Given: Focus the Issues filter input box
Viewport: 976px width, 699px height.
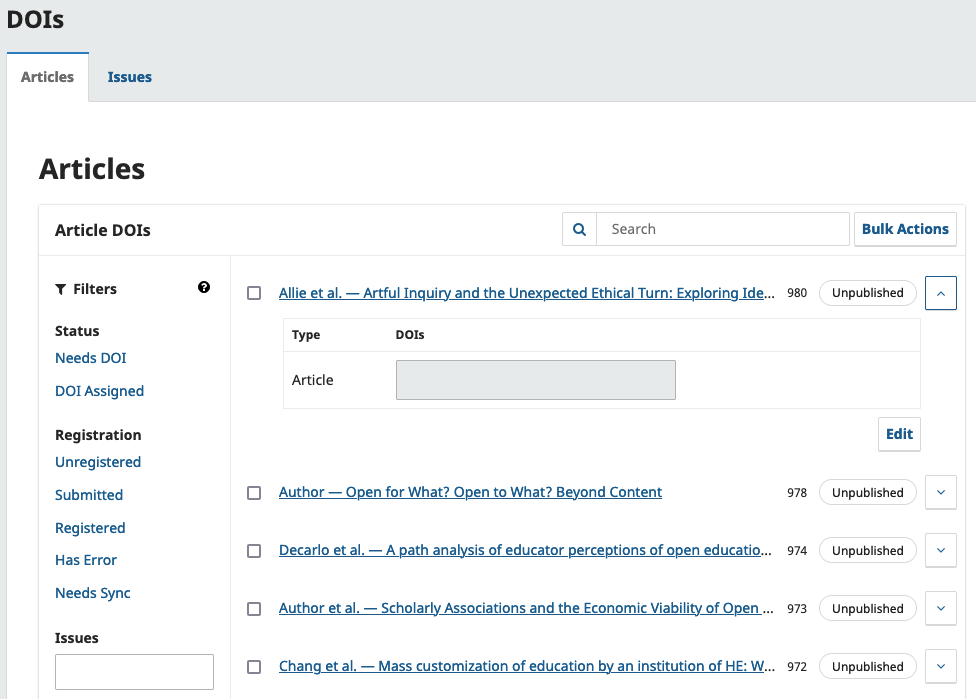Looking at the screenshot, I should click(134, 672).
